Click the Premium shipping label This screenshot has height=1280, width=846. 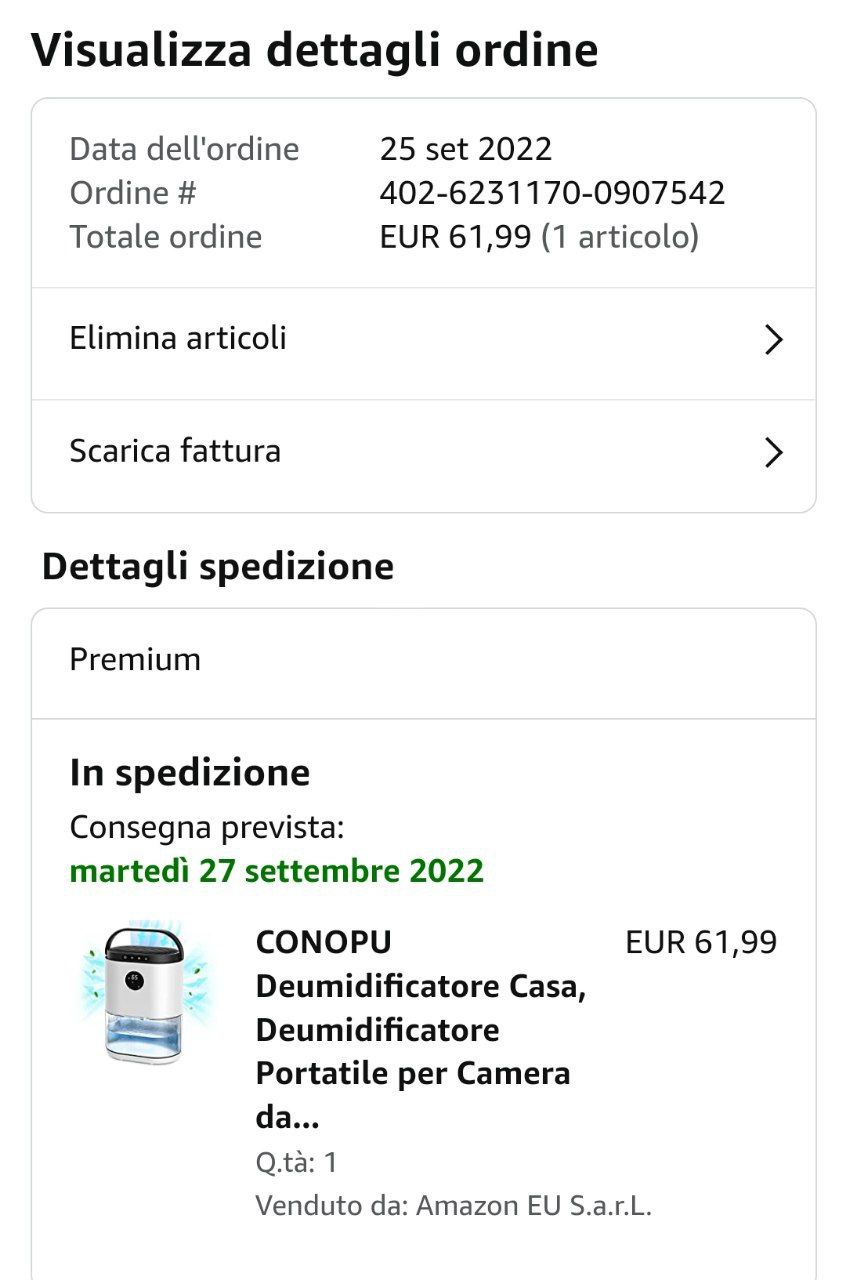[135, 660]
